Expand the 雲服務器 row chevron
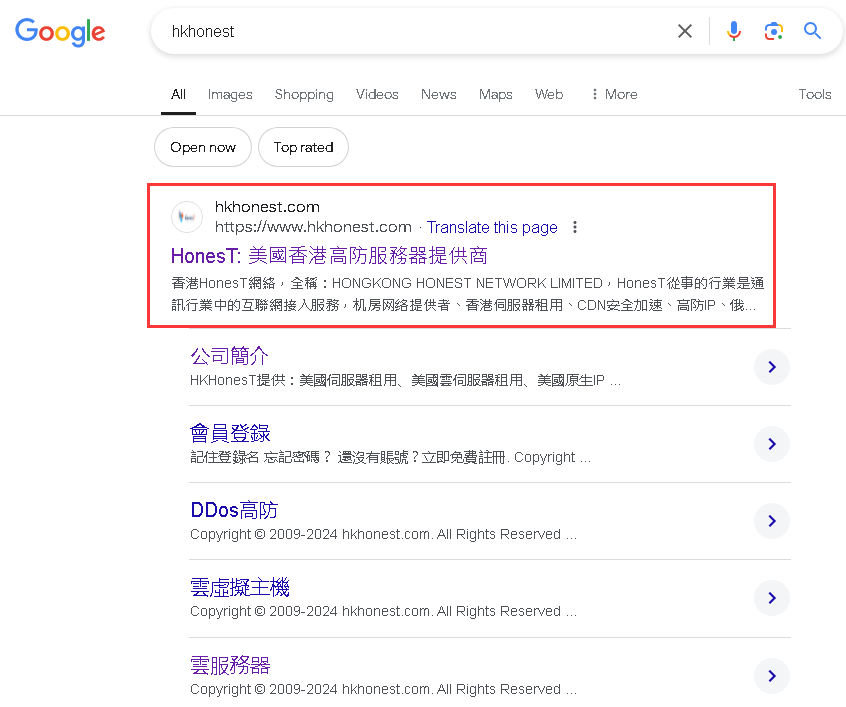 point(772,676)
